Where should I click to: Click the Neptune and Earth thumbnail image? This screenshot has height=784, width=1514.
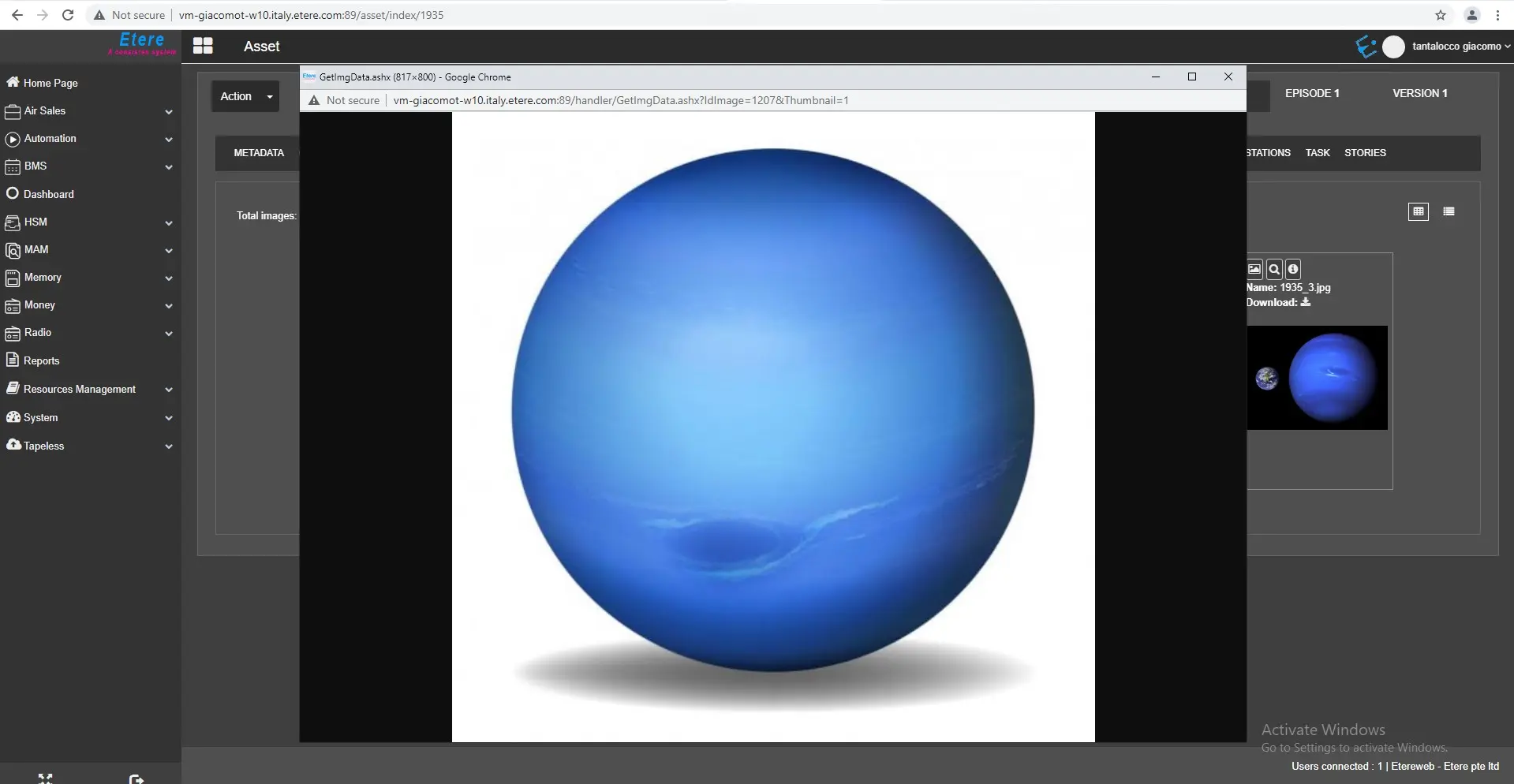point(1318,378)
